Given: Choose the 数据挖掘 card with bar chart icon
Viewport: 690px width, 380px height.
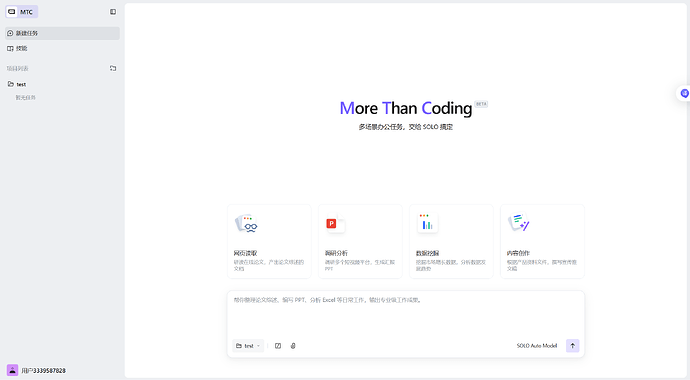Looking at the screenshot, I should (x=451, y=241).
